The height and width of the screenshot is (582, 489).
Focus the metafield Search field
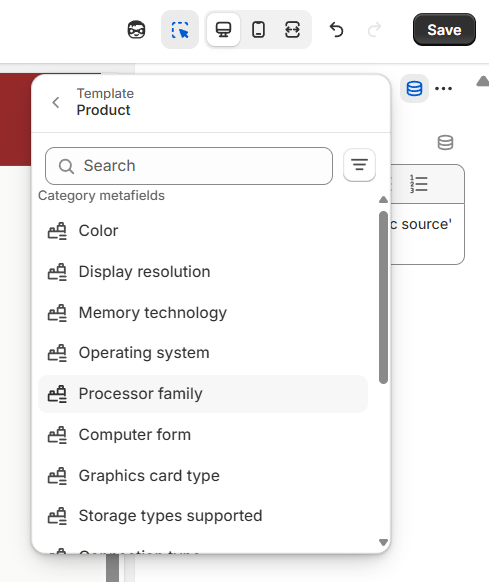(x=189, y=166)
